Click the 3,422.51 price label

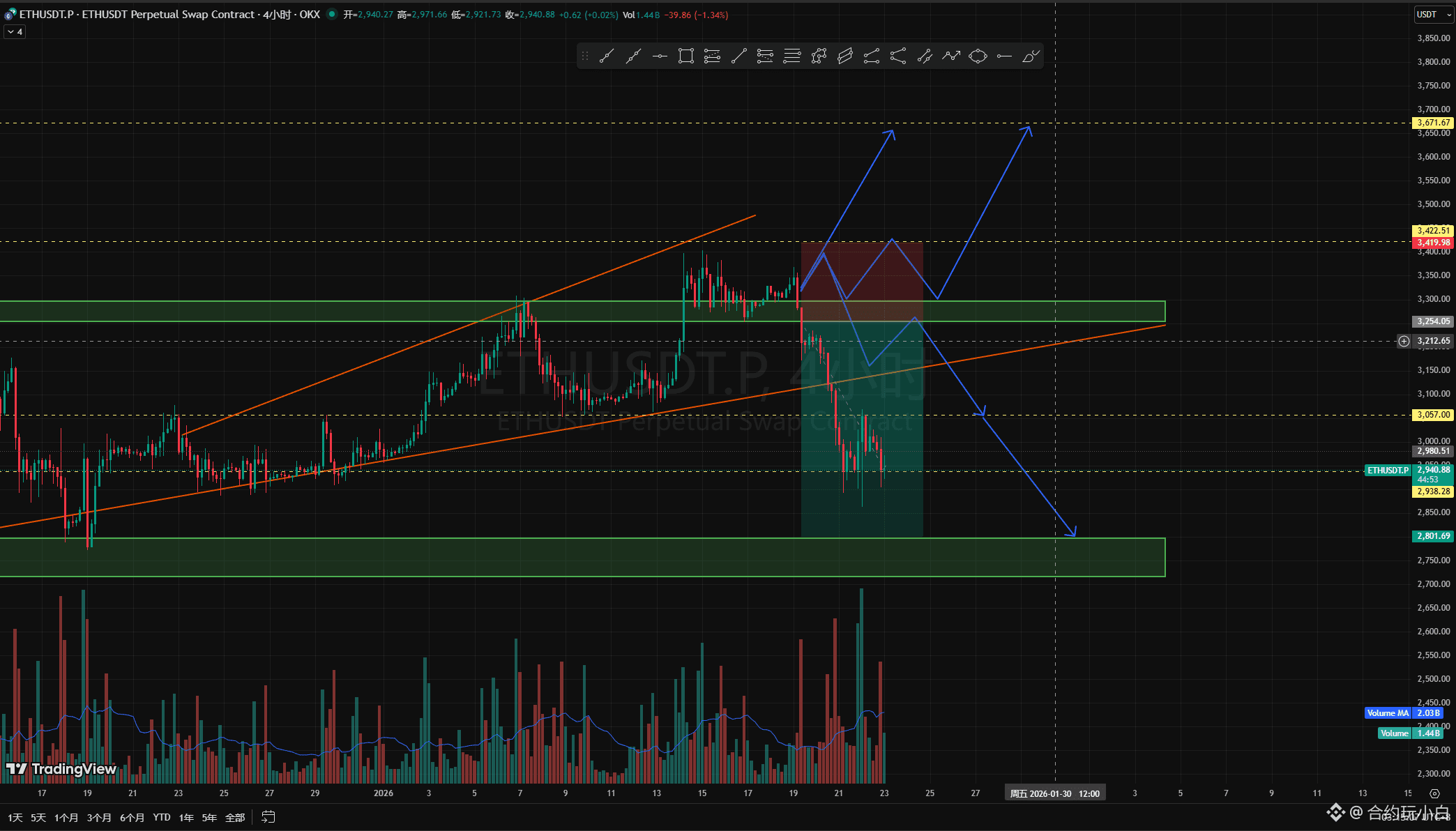click(x=1434, y=231)
